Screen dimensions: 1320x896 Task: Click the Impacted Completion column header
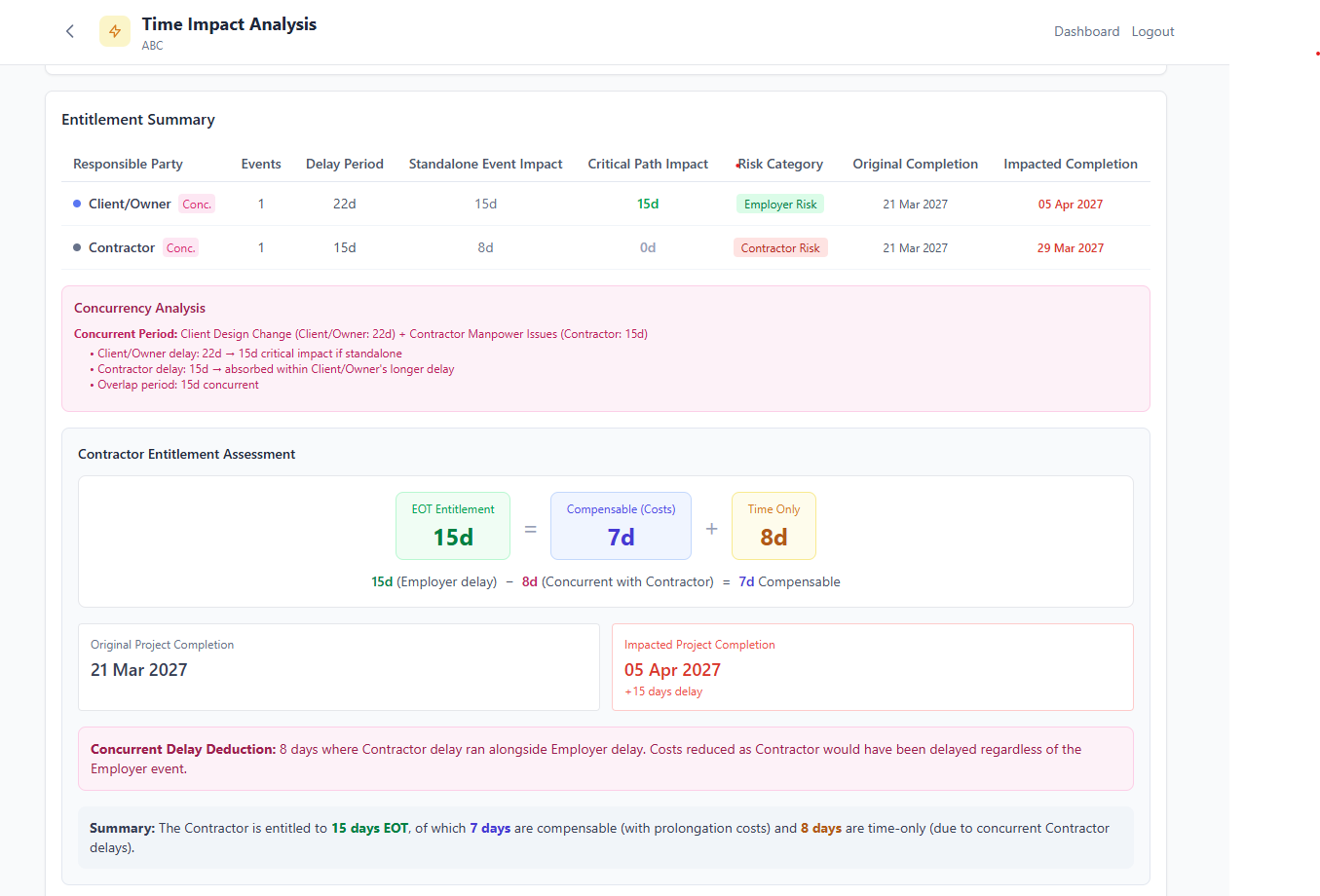coord(1071,164)
